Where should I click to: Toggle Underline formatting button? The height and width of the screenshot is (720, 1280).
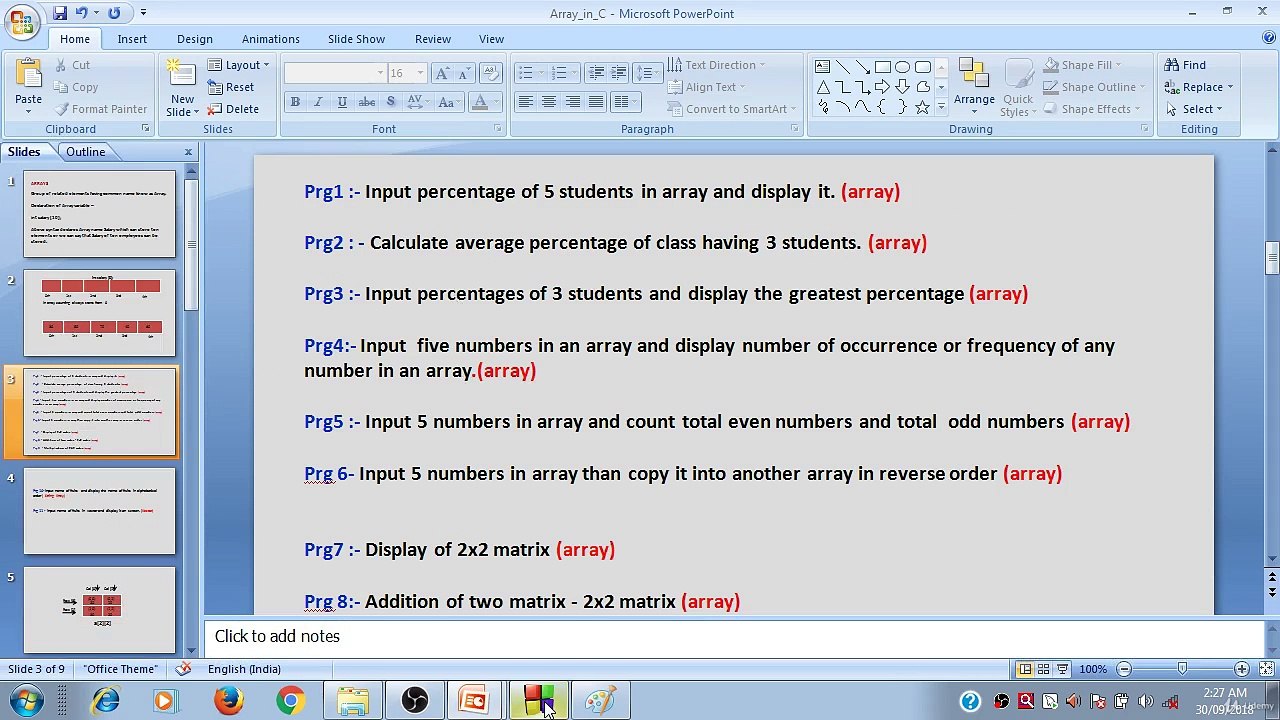[342, 102]
